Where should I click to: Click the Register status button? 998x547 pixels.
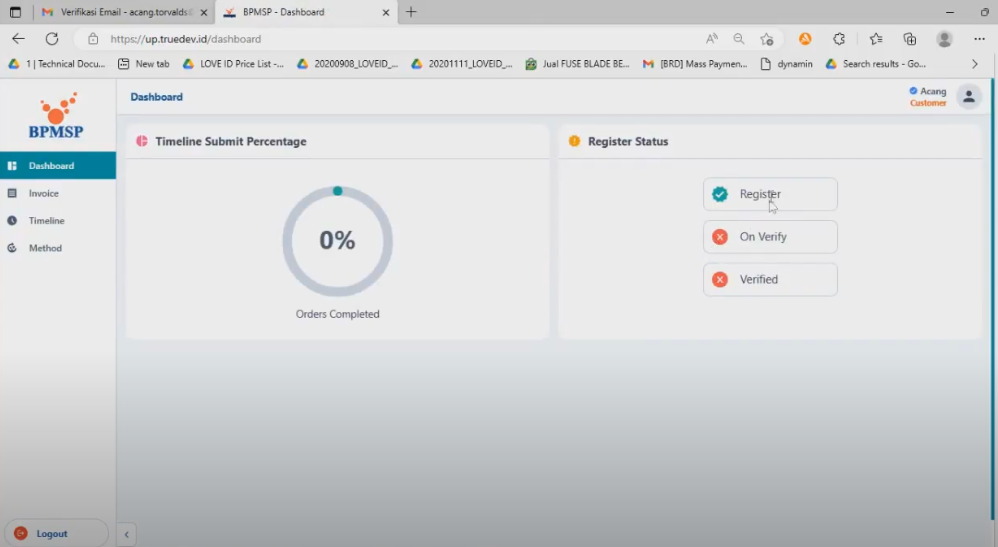769,195
